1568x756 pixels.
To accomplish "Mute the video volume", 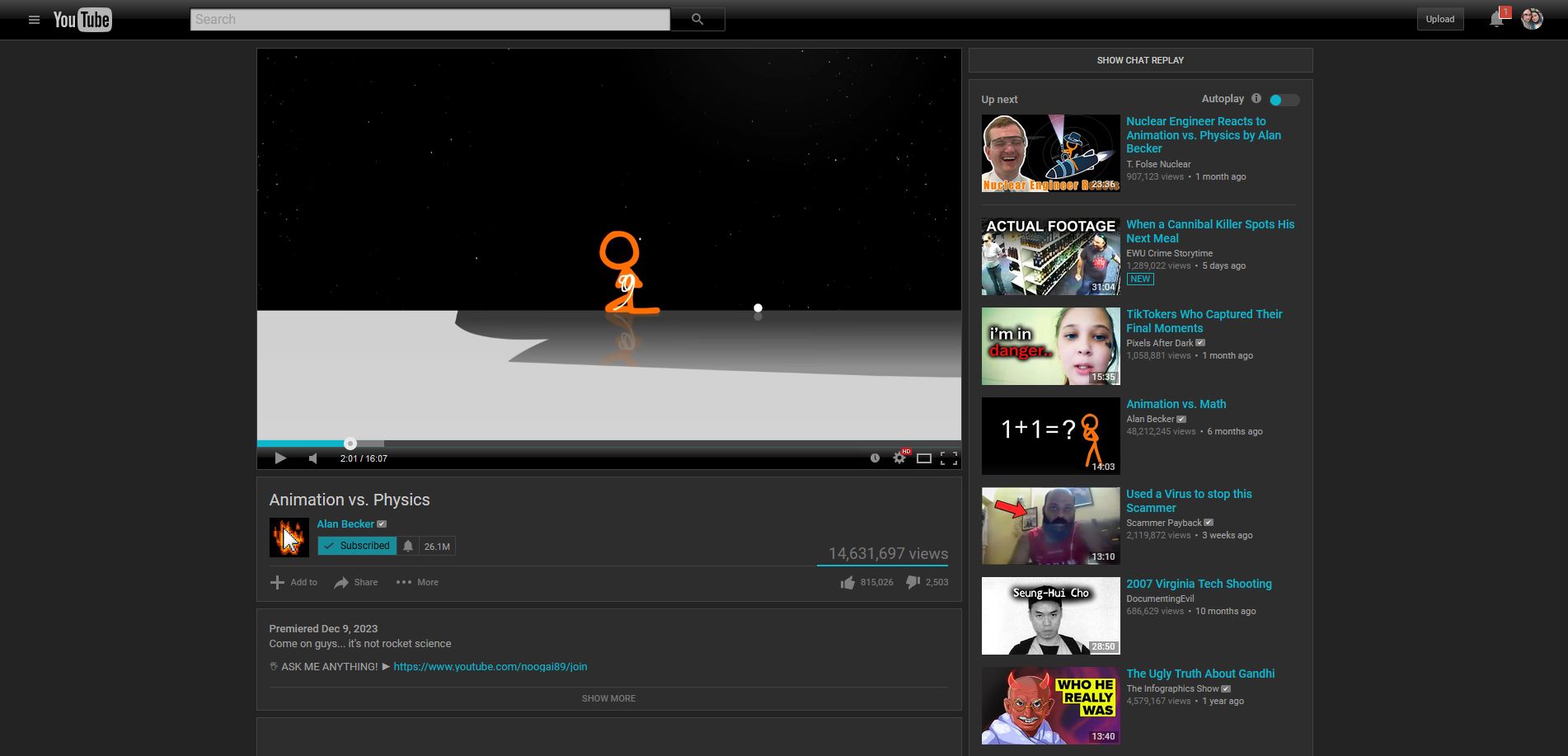I will pos(313,458).
